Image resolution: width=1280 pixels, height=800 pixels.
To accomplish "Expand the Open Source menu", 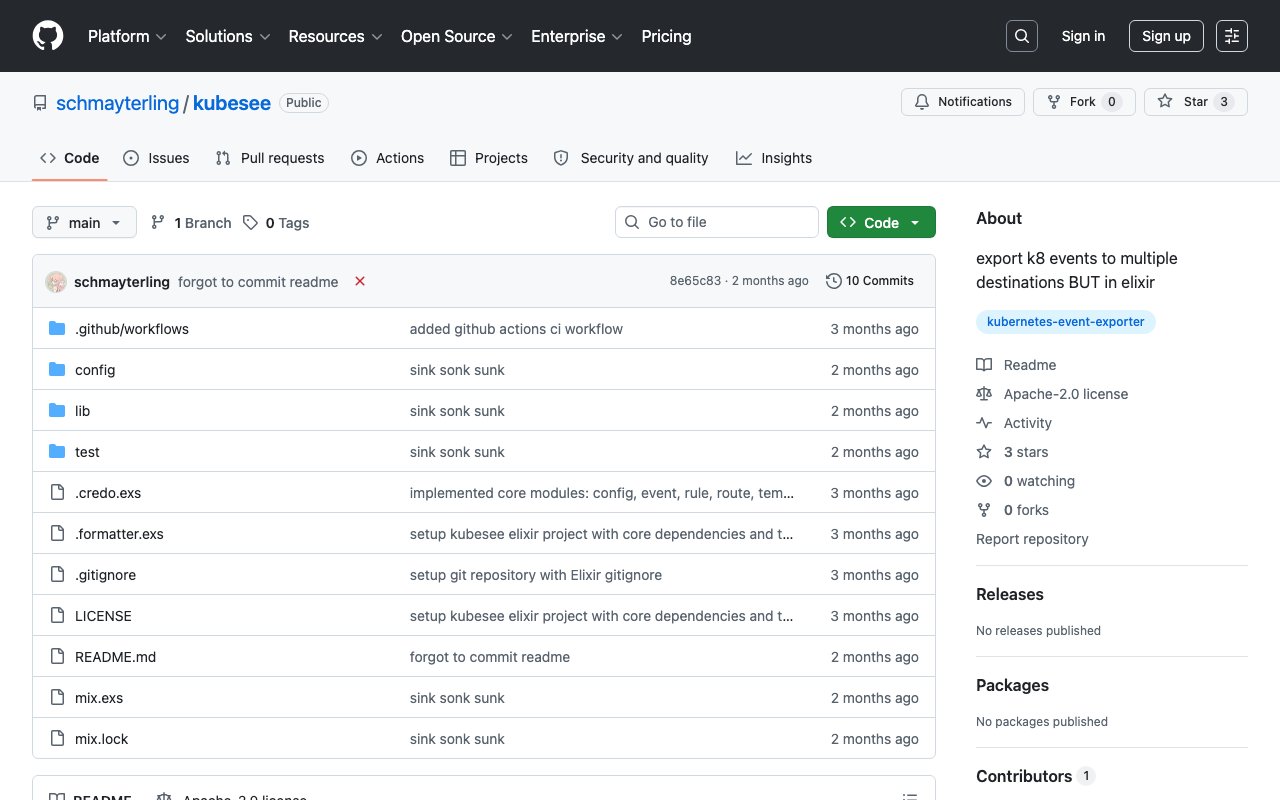I will point(457,36).
